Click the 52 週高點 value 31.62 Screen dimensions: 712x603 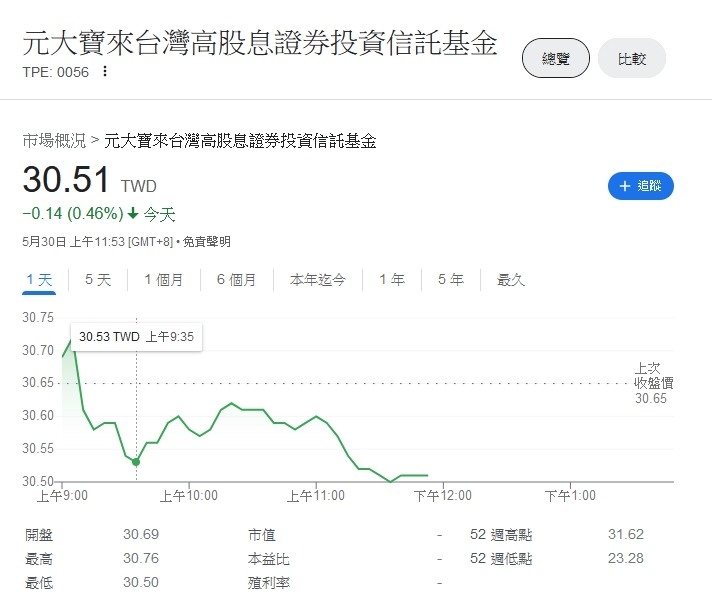coord(626,534)
